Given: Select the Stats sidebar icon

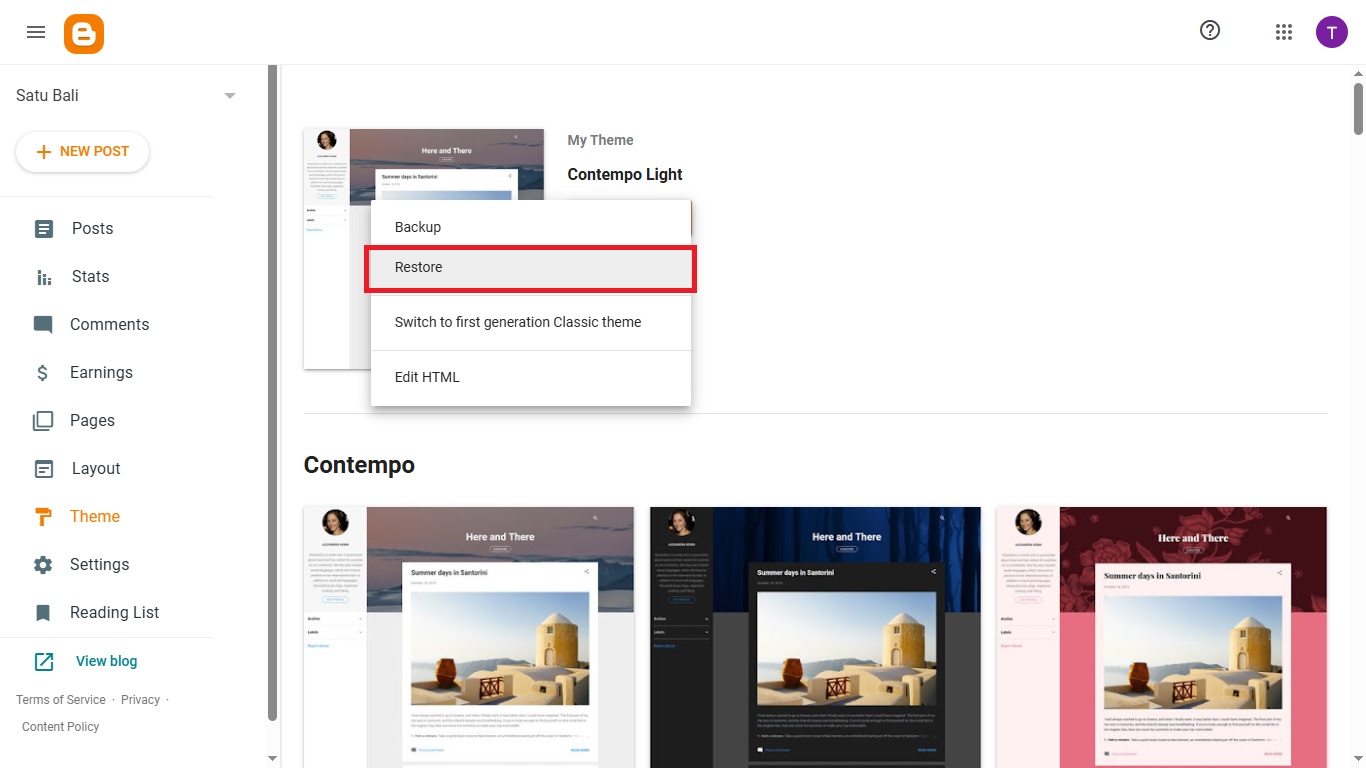Looking at the screenshot, I should pos(44,276).
